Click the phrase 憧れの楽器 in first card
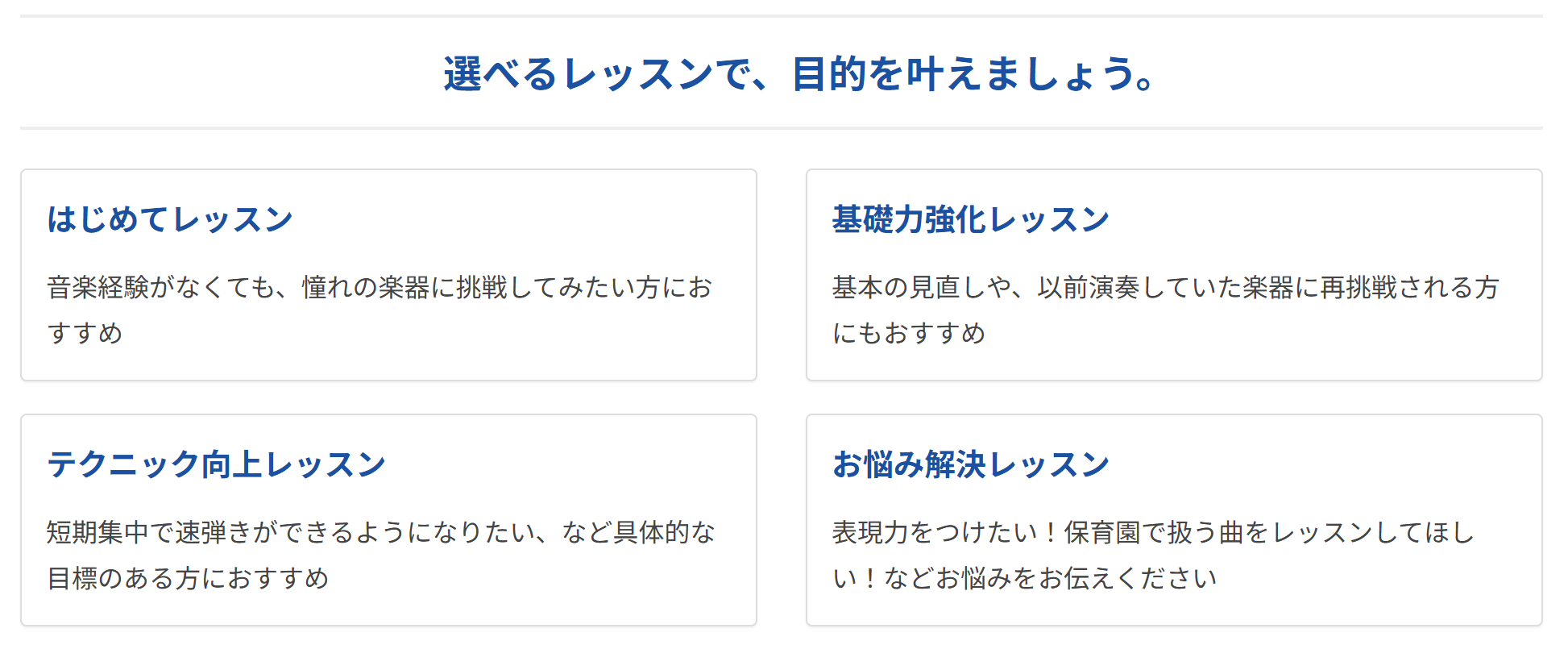Viewport: 1568px width, 645px height. 366,287
